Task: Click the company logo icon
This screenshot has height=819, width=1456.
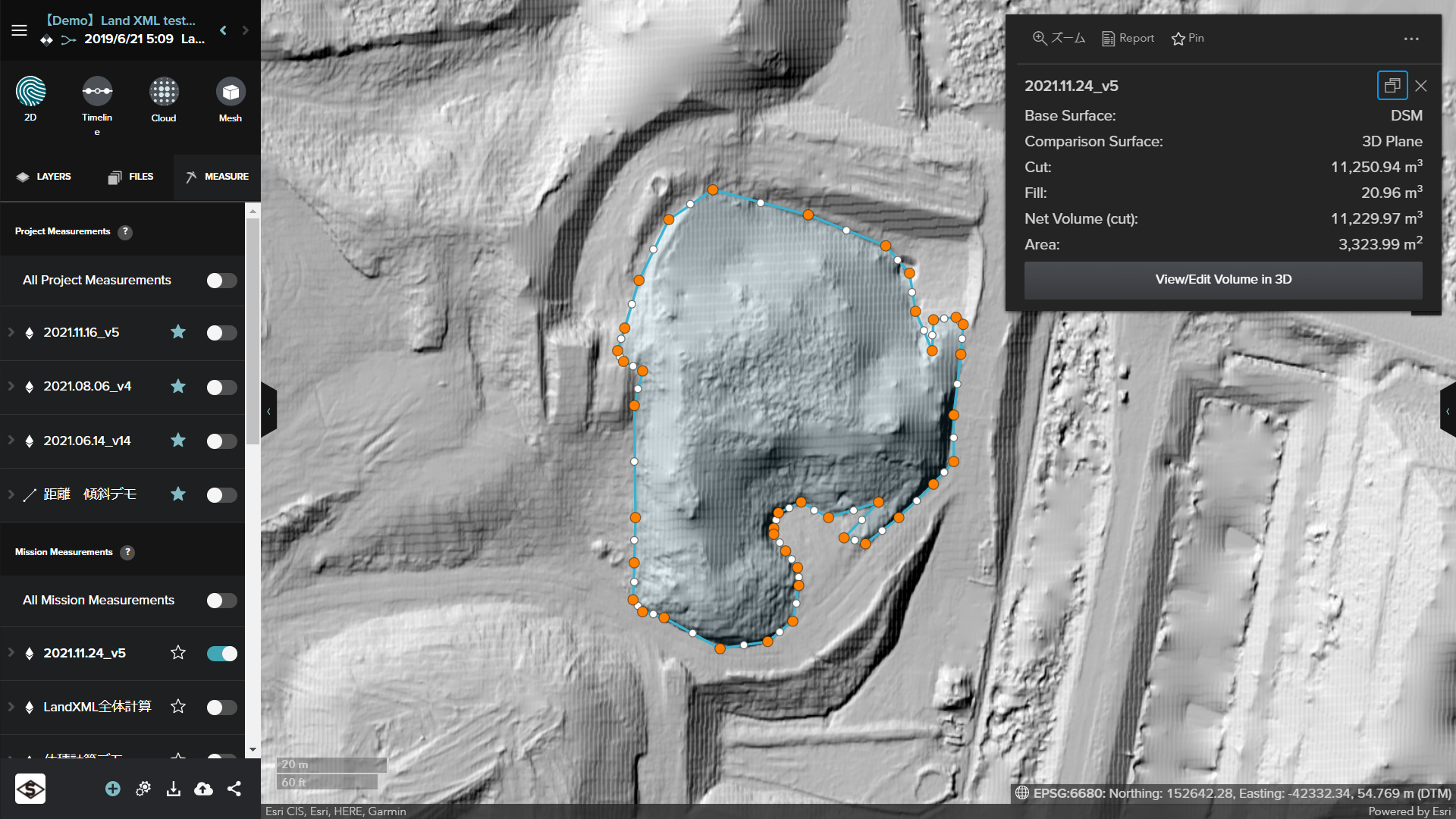Action: tap(30, 789)
